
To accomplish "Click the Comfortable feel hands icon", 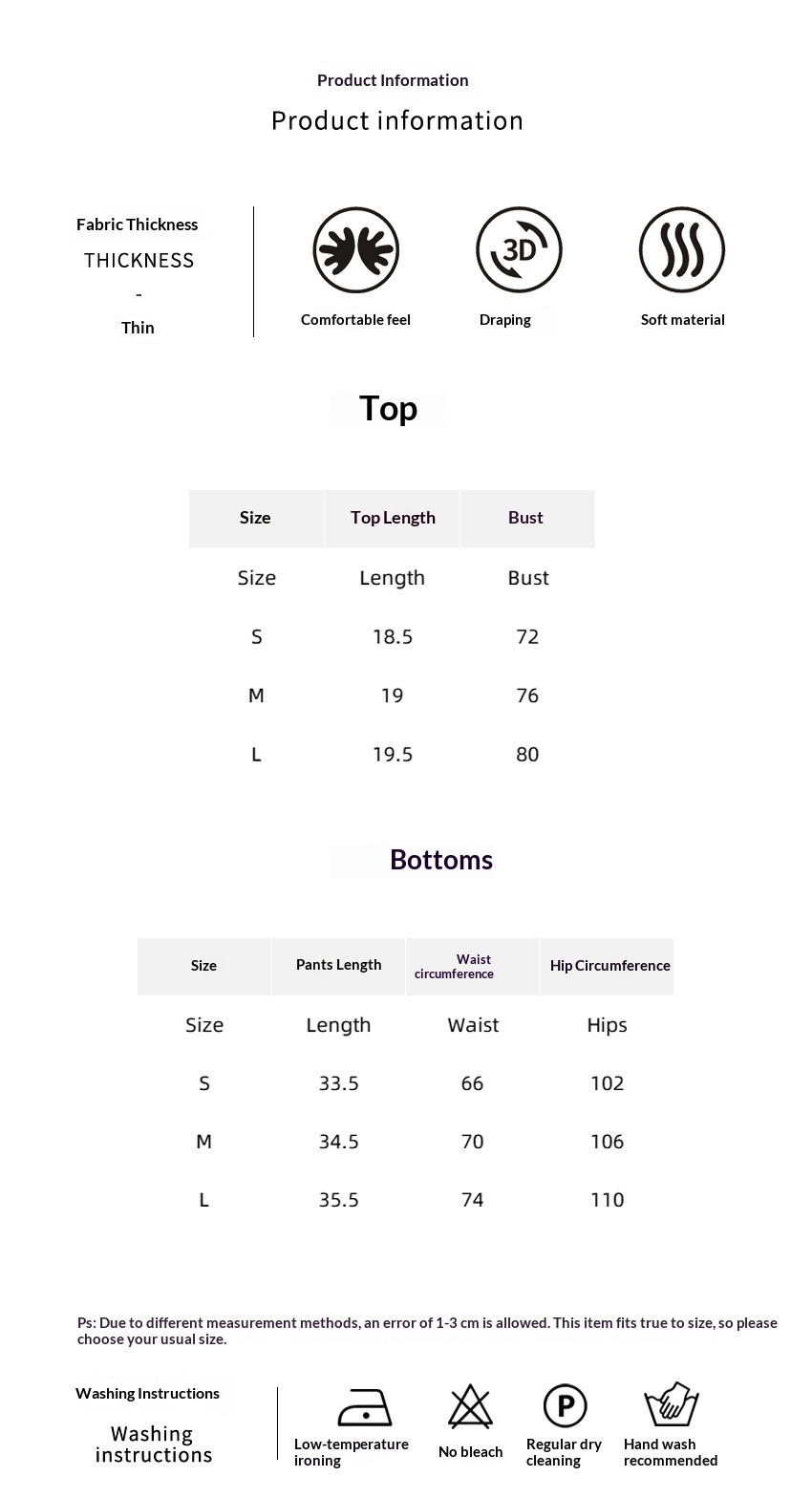I will tap(355, 250).
